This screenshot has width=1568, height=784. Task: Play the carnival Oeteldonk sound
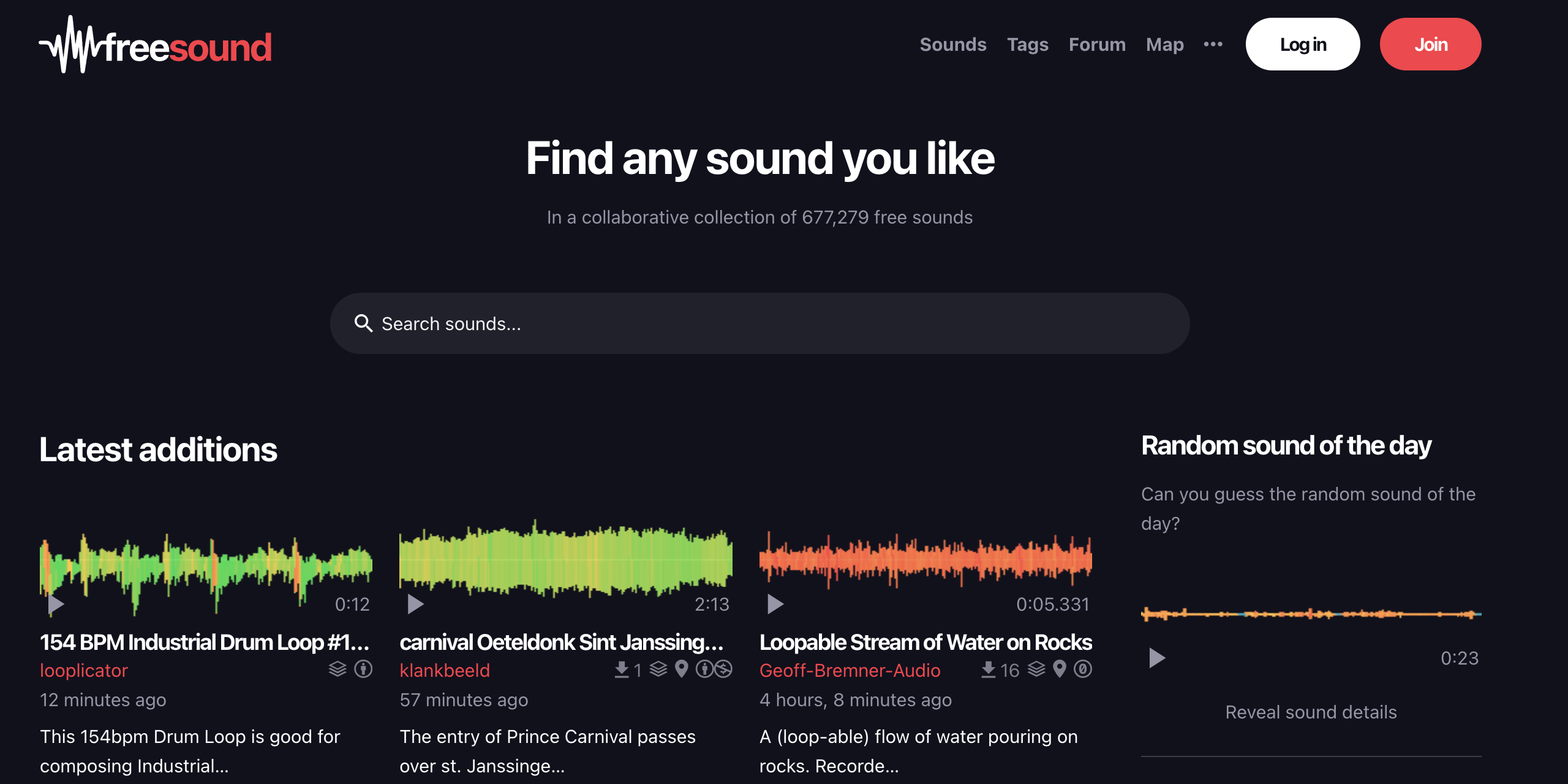[x=415, y=604]
